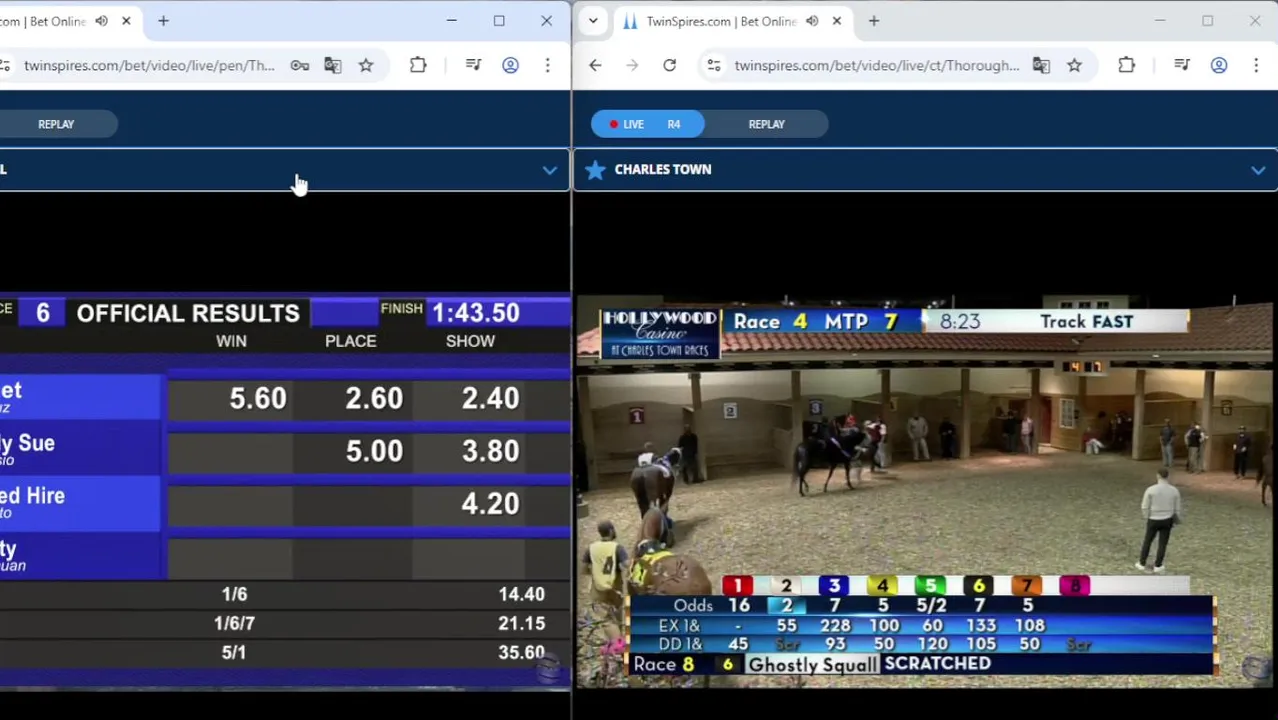Click right window's address bar URL

pyautogui.click(x=877, y=66)
